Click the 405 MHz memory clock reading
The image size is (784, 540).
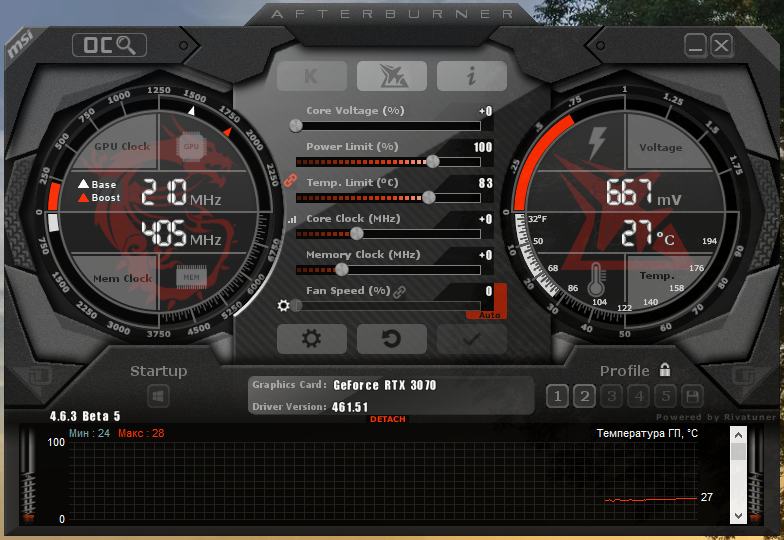point(182,234)
